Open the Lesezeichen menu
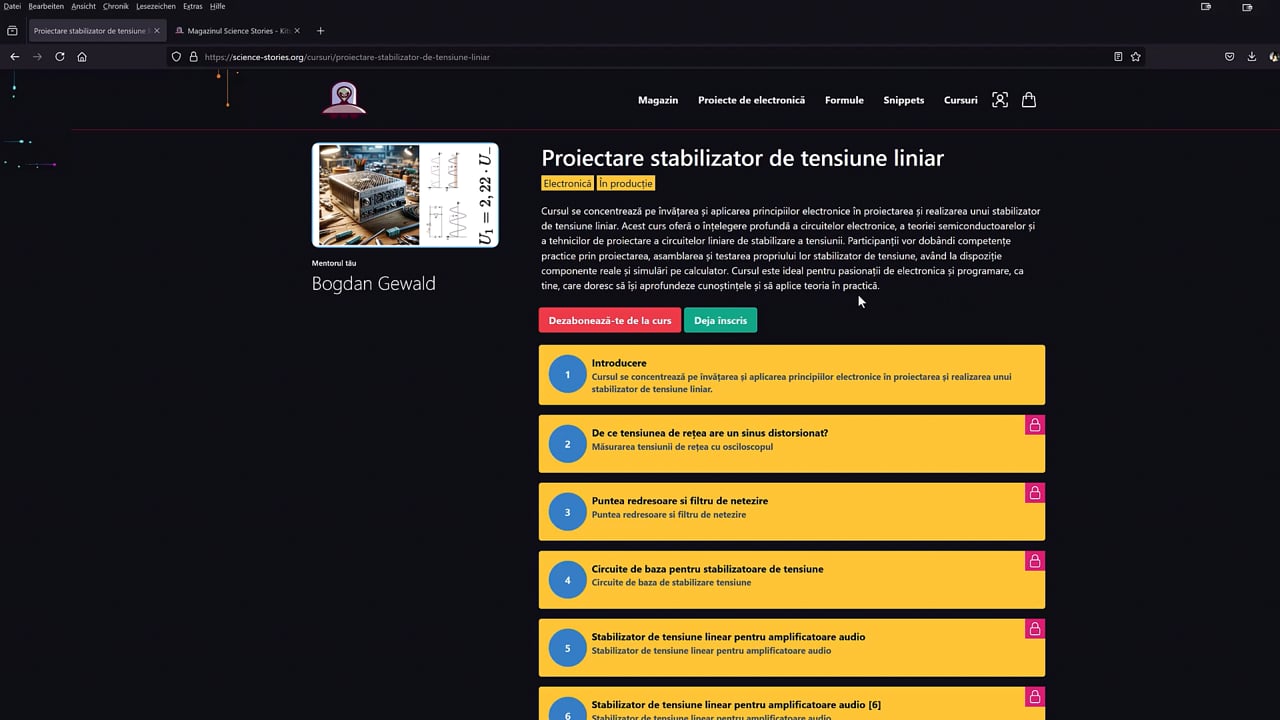The width and height of the screenshot is (1280, 720). (156, 6)
